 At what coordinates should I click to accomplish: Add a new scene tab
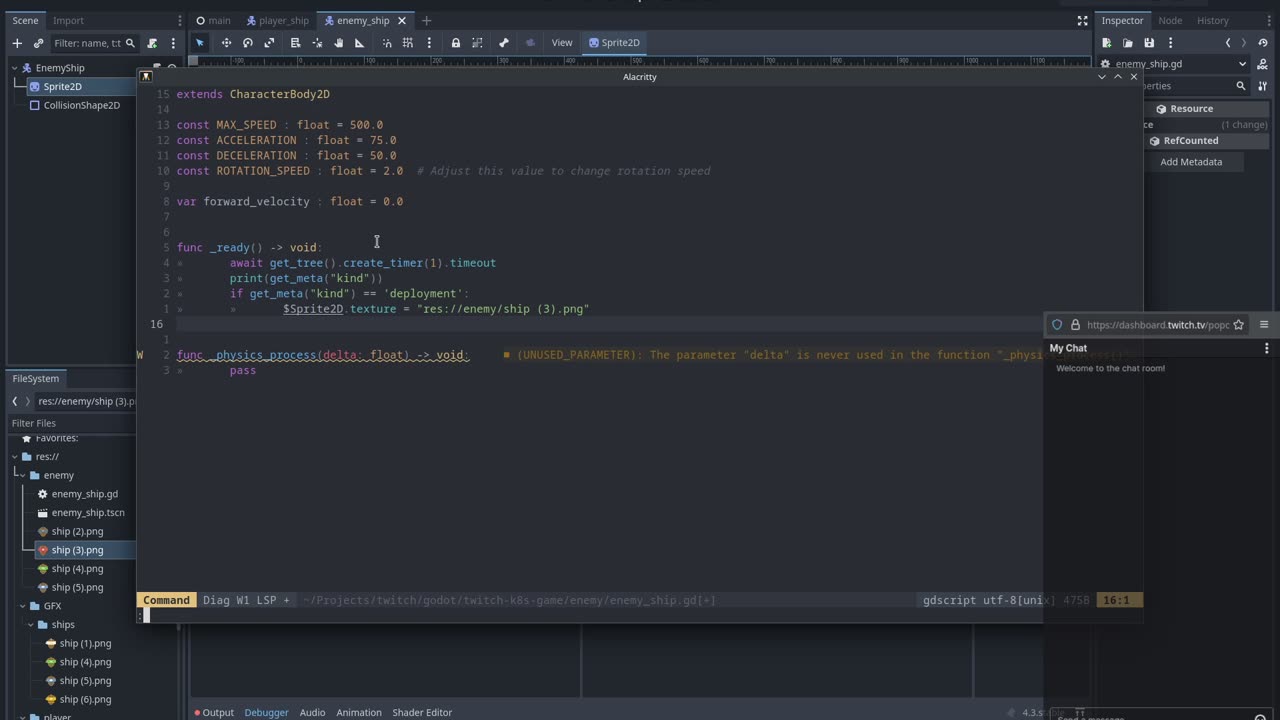coord(426,20)
